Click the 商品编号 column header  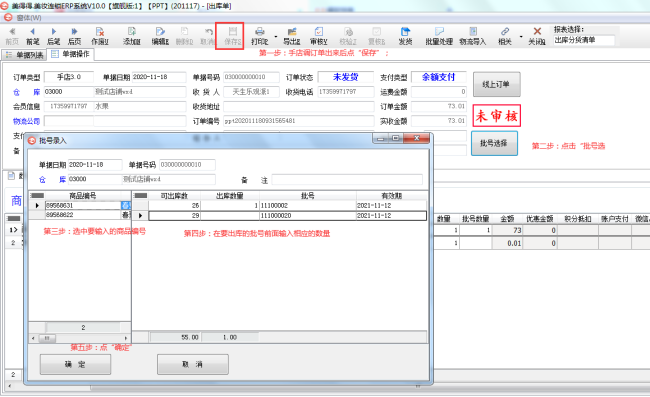(82, 196)
